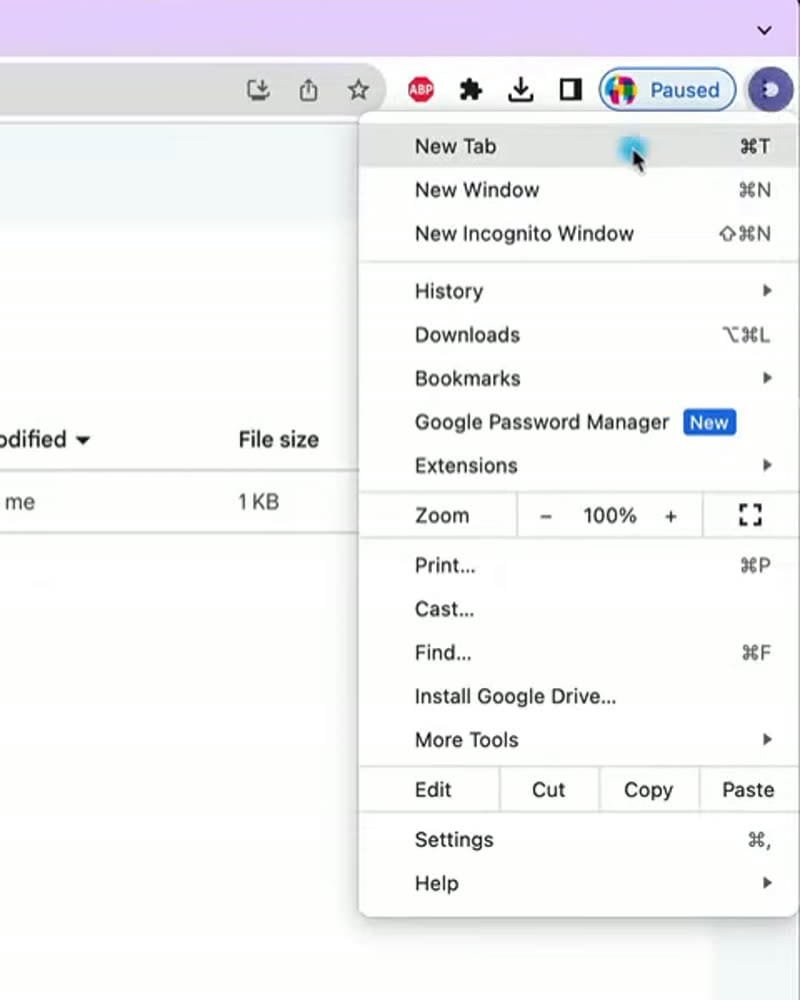The image size is (800, 1000).
Task: Sort by the Modified column dropdown arrow
Action: click(x=83, y=440)
